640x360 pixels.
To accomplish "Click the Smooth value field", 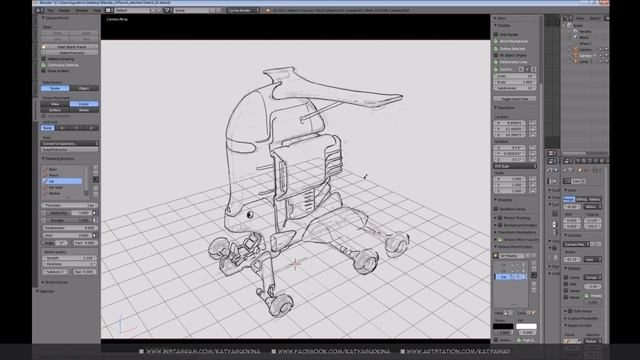I will [x=70, y=258].
